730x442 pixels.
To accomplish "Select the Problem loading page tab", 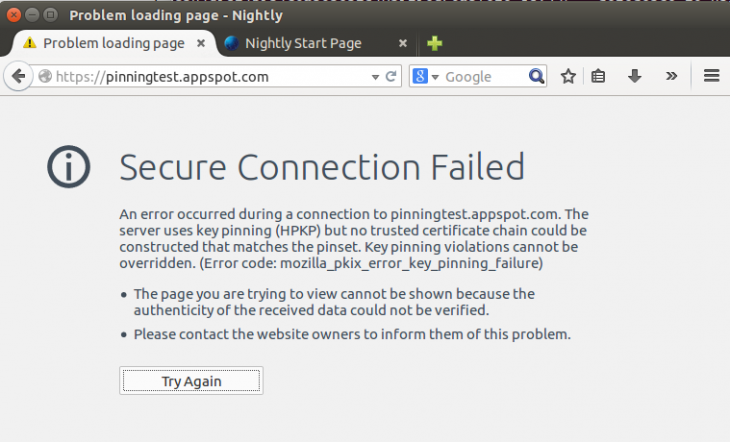I will pyautogui.click(x=113, y=44).
